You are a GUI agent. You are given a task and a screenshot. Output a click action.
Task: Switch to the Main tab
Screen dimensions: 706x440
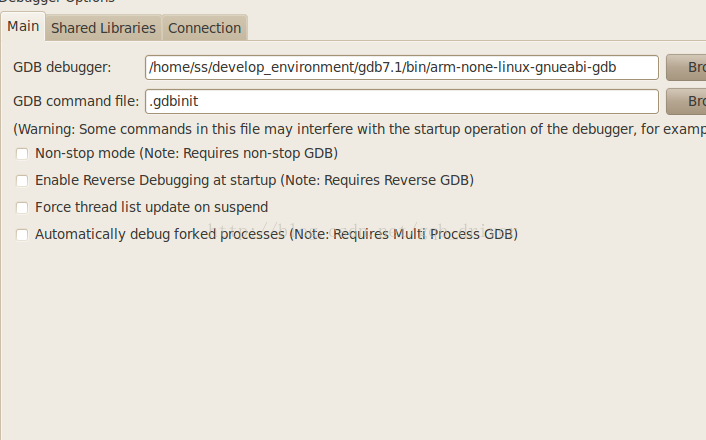[23, 27]
